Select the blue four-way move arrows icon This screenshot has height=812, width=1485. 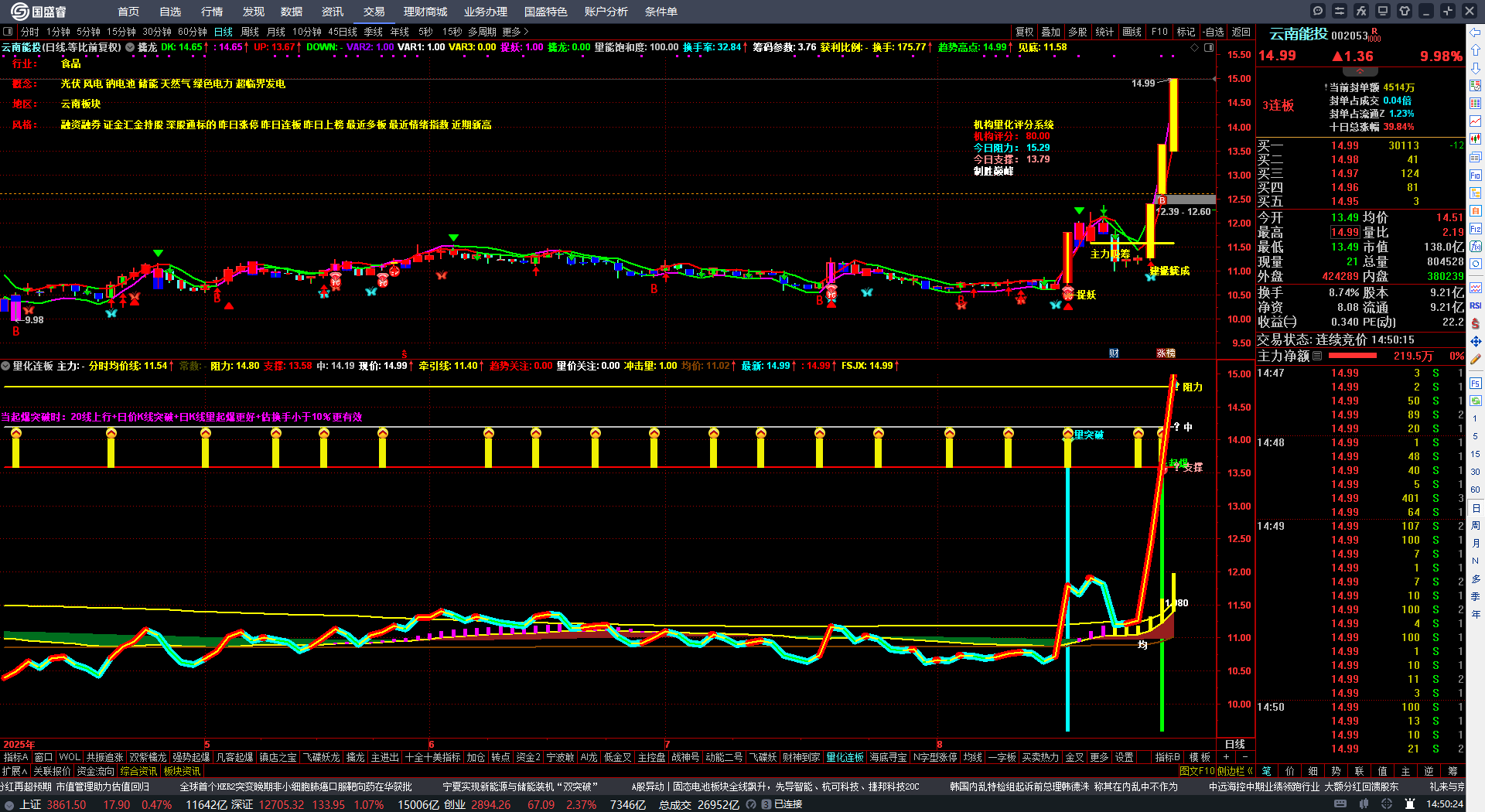pyautogui.click(x=1476, y=341)
